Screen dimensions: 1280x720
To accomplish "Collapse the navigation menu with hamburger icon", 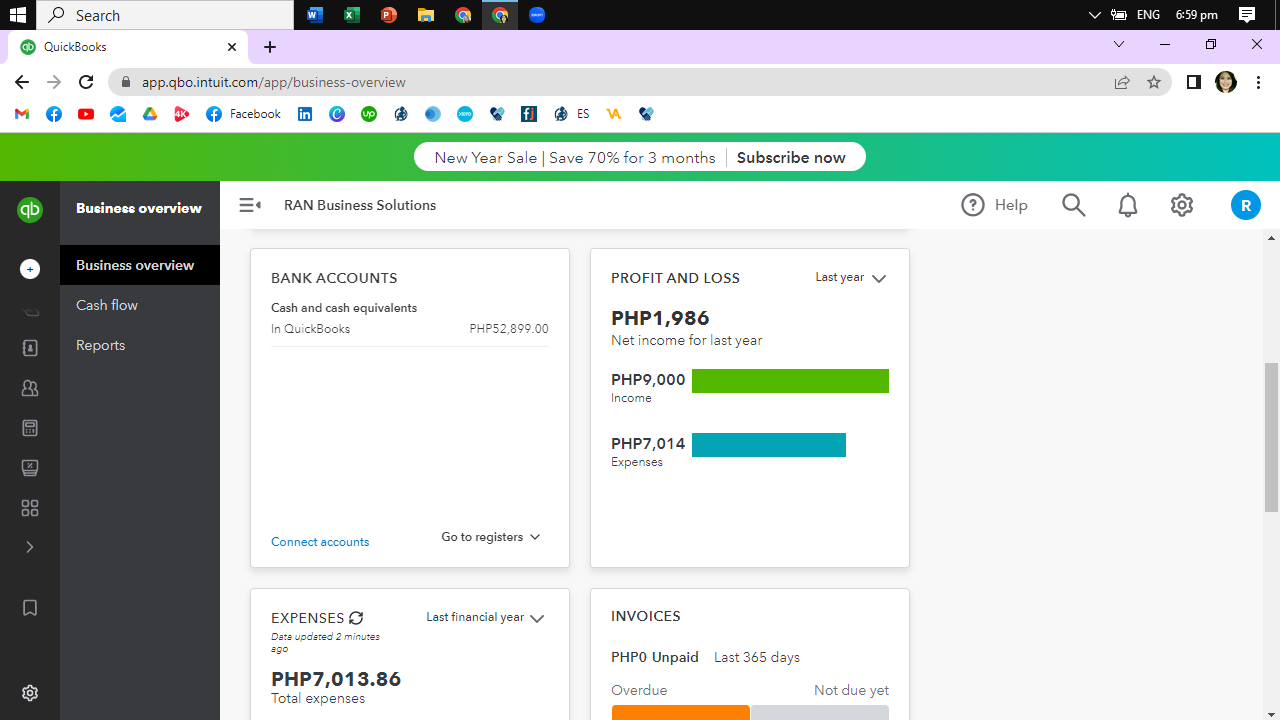I will [x=250, y=205].
